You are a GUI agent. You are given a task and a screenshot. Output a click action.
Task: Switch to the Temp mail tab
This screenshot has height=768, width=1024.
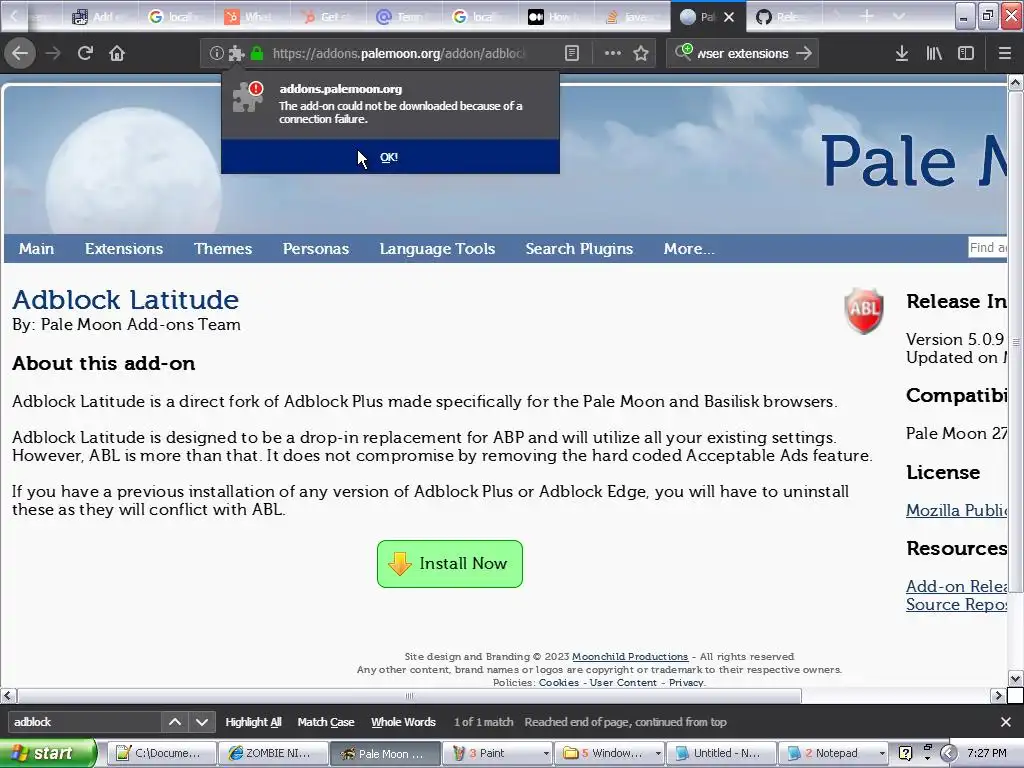404,17
